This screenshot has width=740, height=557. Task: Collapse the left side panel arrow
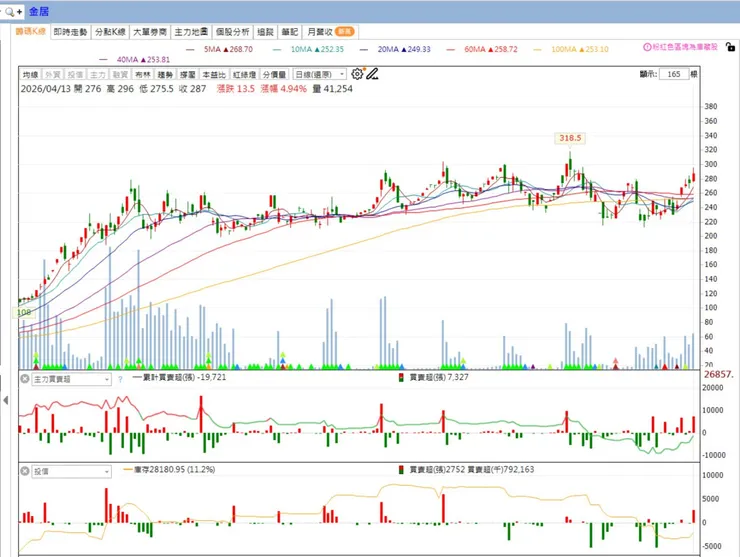point(5,400)
